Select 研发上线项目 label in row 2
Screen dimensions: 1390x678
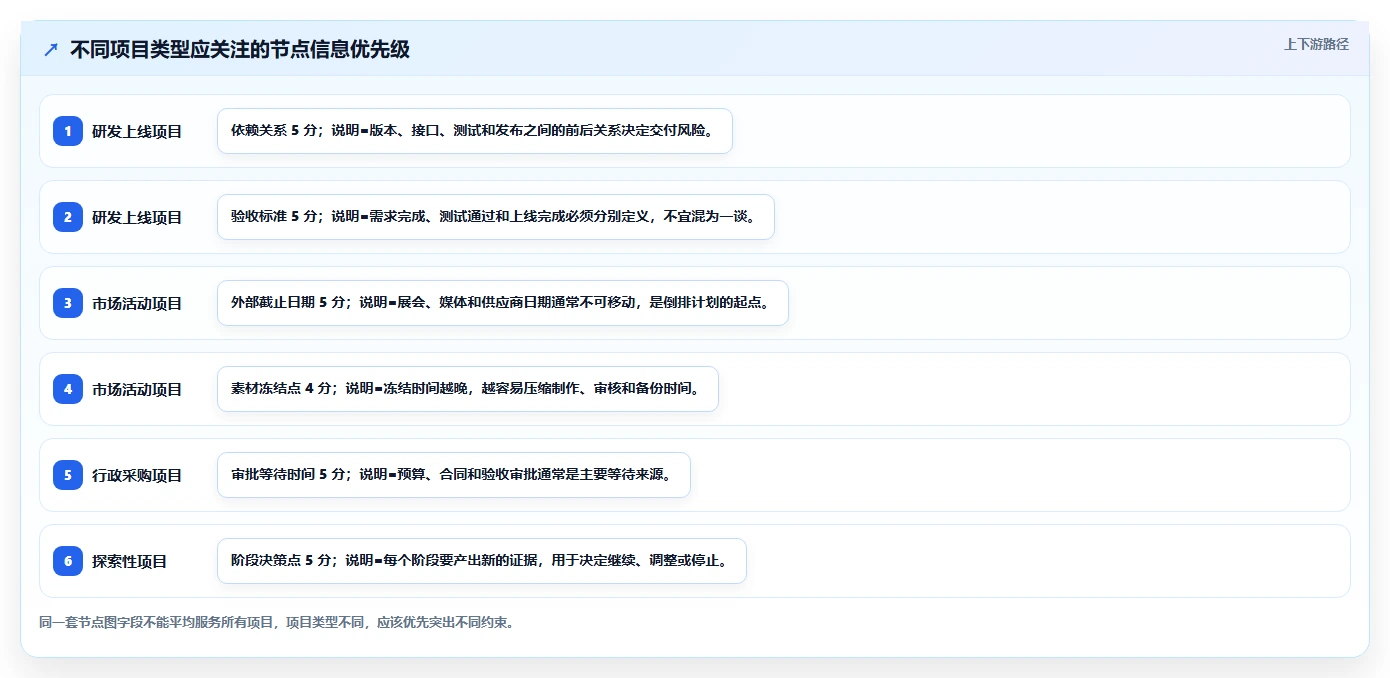pyautogui.click(x=137, y=217)
